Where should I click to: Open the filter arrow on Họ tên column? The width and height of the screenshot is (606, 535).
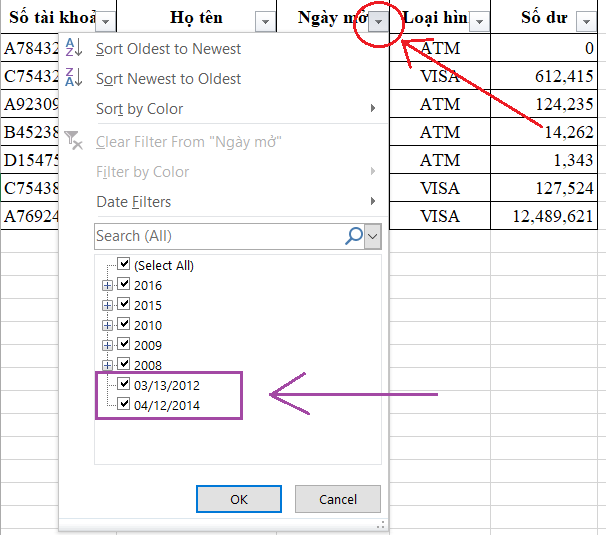(x=264, y=22)
